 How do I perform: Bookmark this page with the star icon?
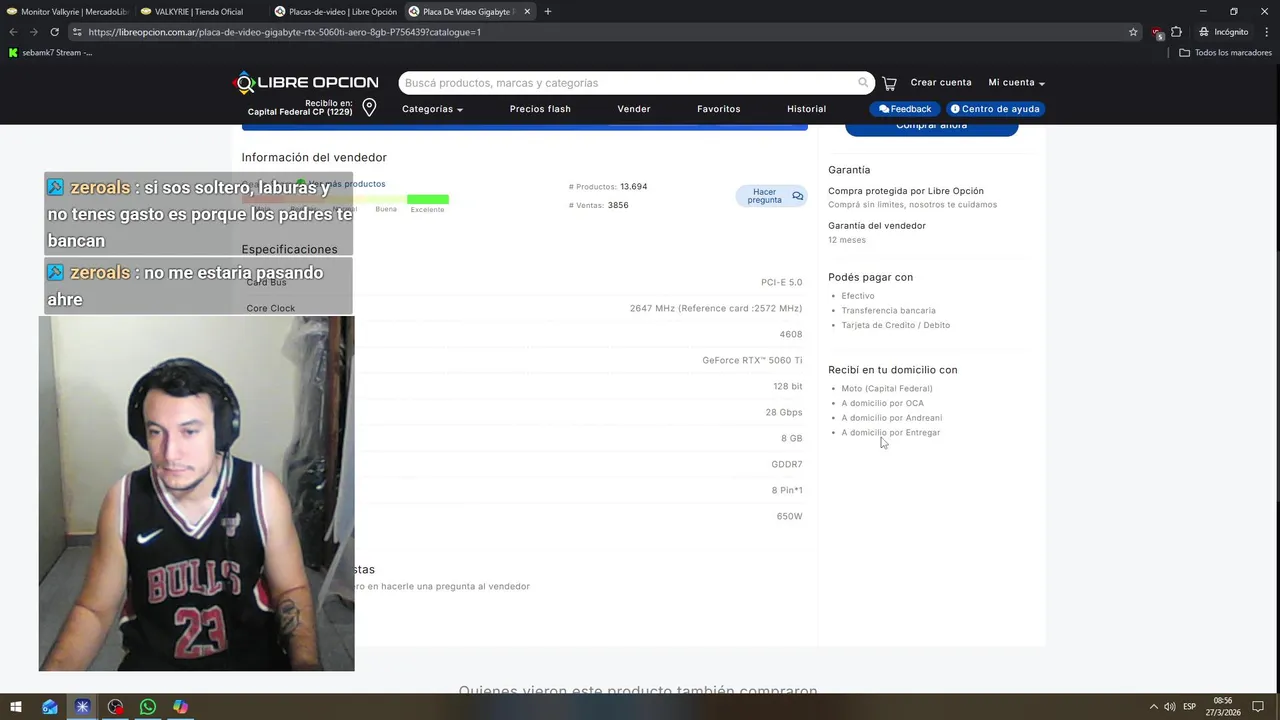pyautogui.click(x=1133, y=32)
